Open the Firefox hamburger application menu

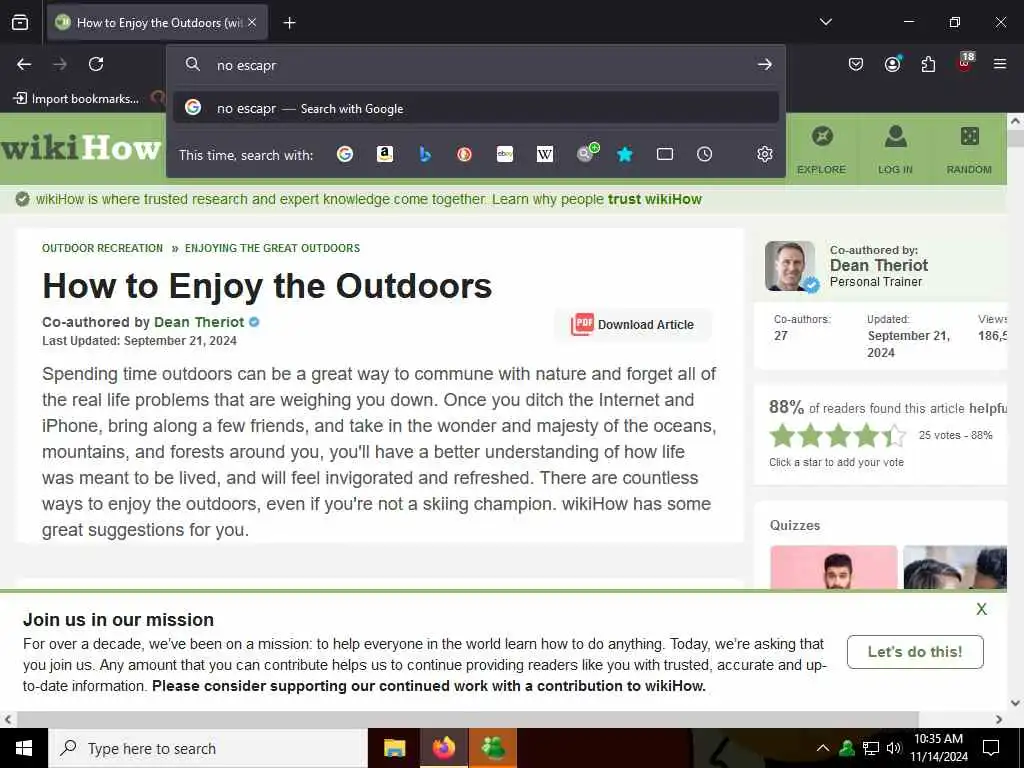[1000, 64]
